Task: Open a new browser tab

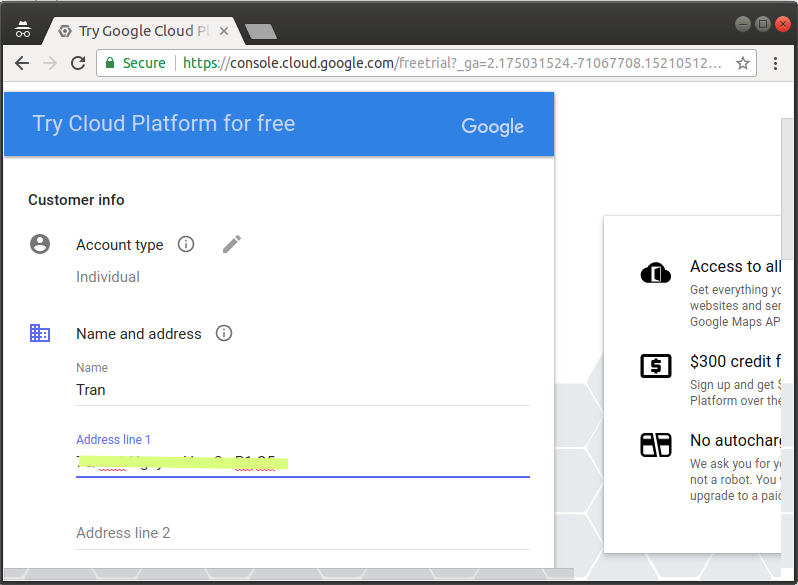Action: (261, 32)
